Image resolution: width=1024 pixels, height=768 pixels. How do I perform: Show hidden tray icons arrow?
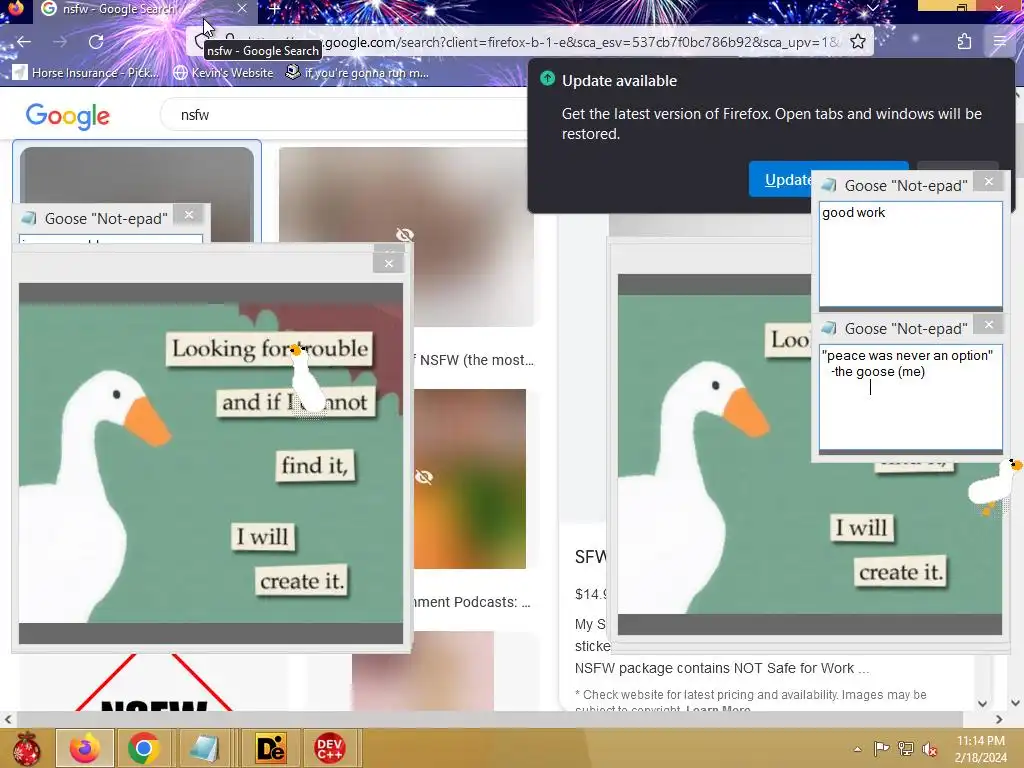[x=857, y=749]
